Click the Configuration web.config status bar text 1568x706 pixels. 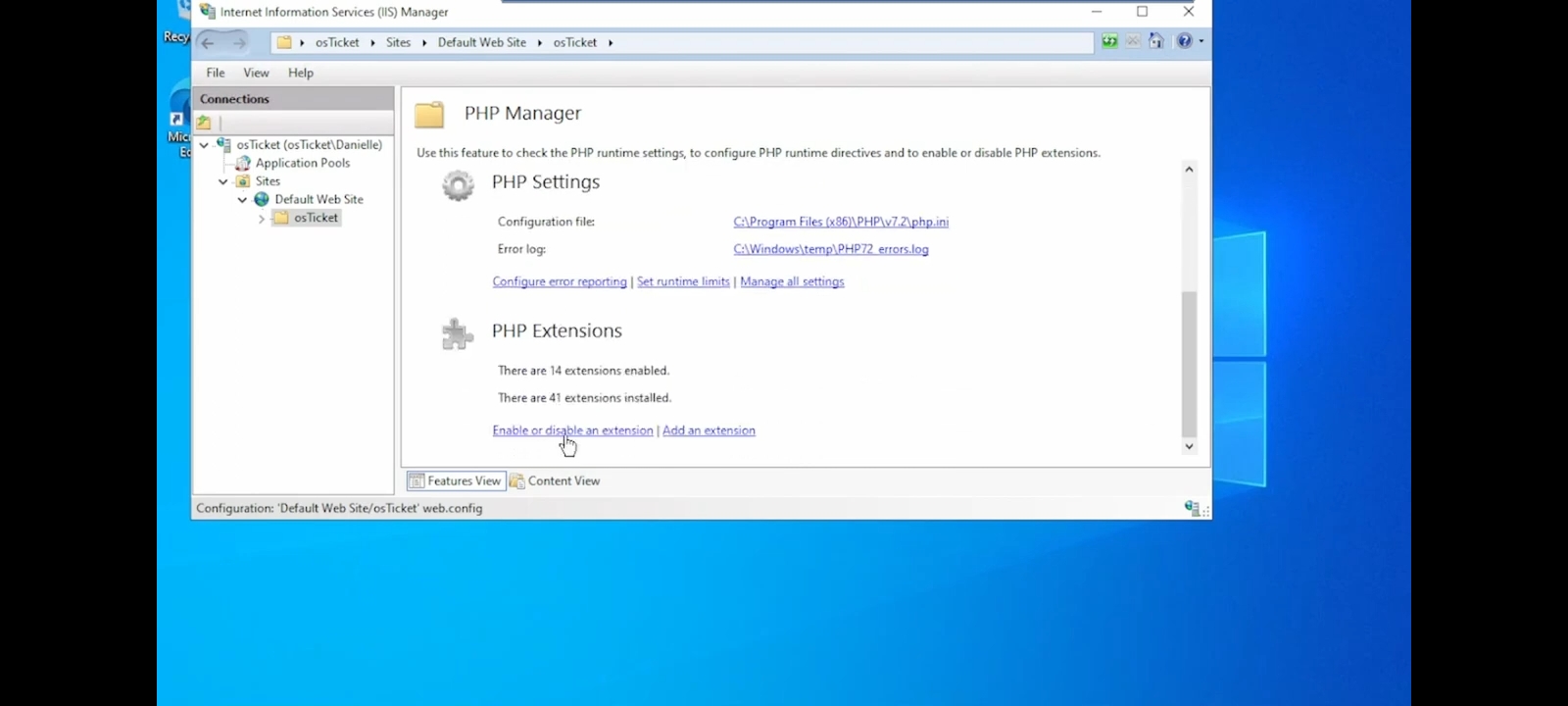339,508
